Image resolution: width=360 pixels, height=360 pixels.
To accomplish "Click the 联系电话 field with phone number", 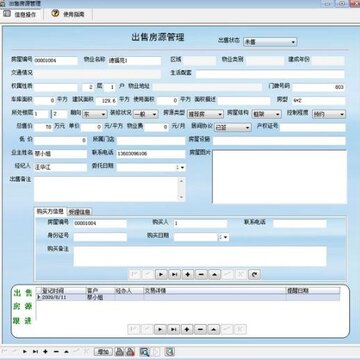I will (151, 154).
